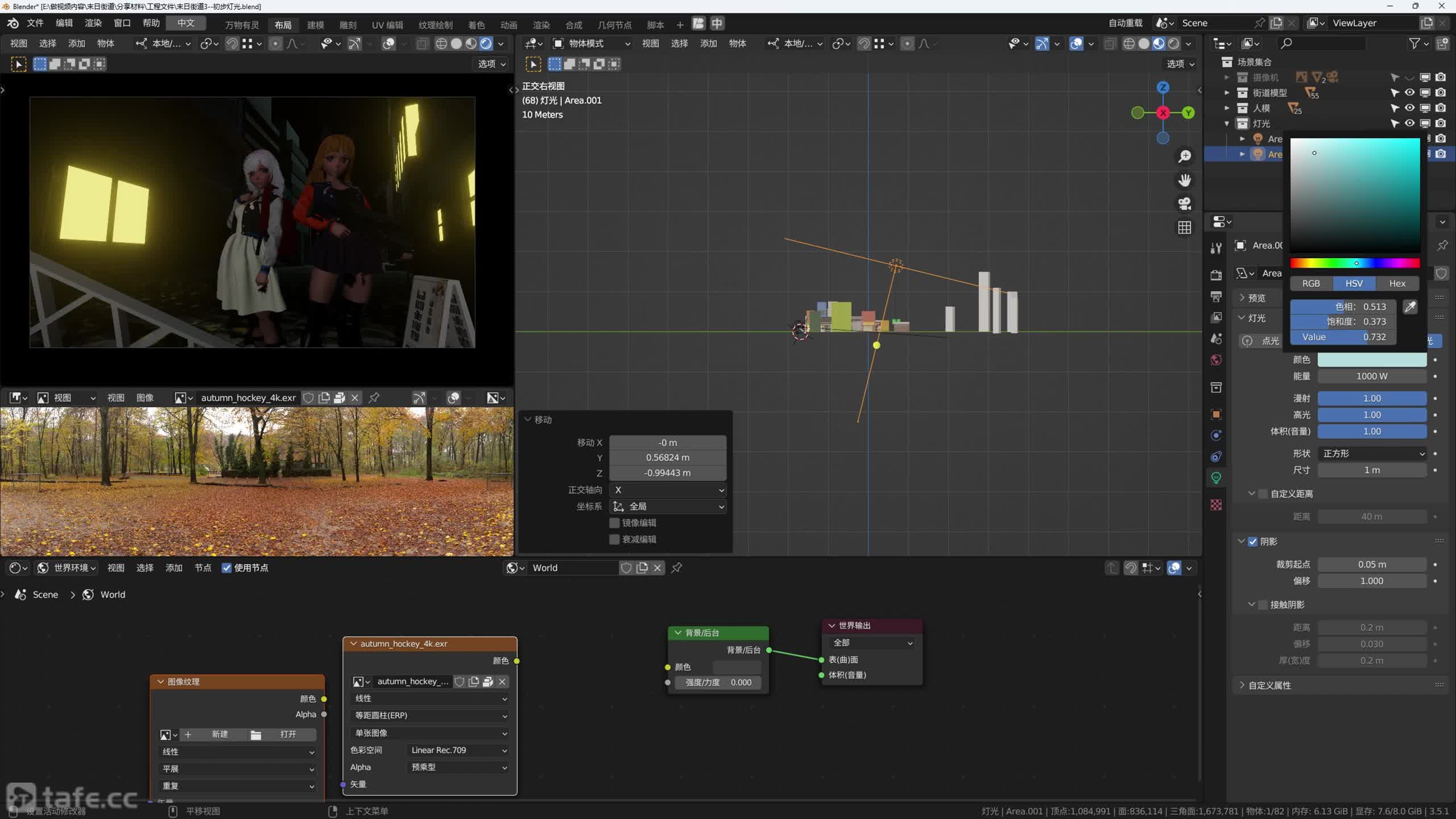The height and width of the screenshot is (819, 1456).
Task: Open the color space Linear Rec.709 dropdown
Action: [x=458, y=750]
